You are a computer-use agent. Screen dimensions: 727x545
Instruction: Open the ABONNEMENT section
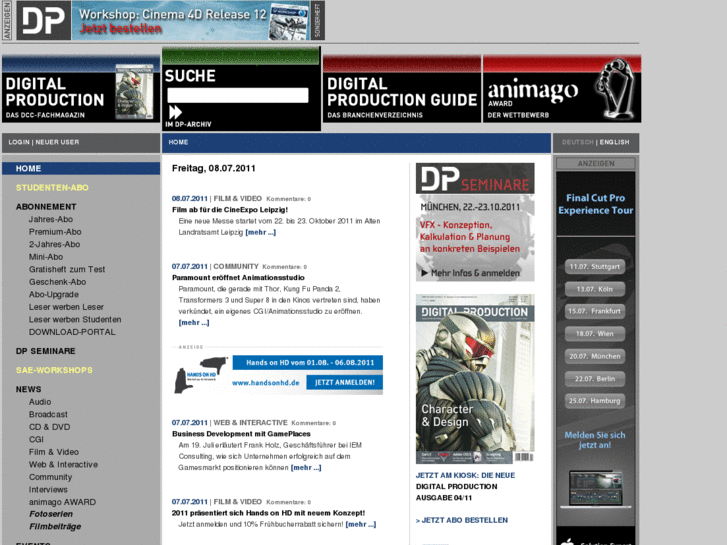[46, 206]
